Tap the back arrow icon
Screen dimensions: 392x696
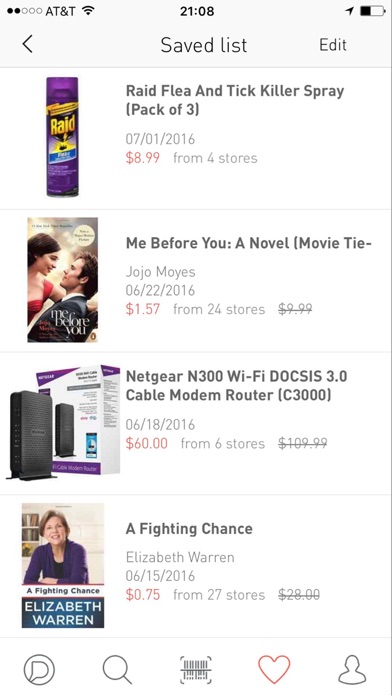[28, 44]
